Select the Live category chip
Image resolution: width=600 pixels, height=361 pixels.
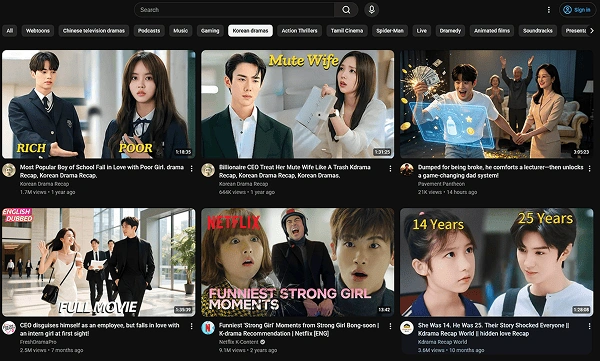click(421, 31)
